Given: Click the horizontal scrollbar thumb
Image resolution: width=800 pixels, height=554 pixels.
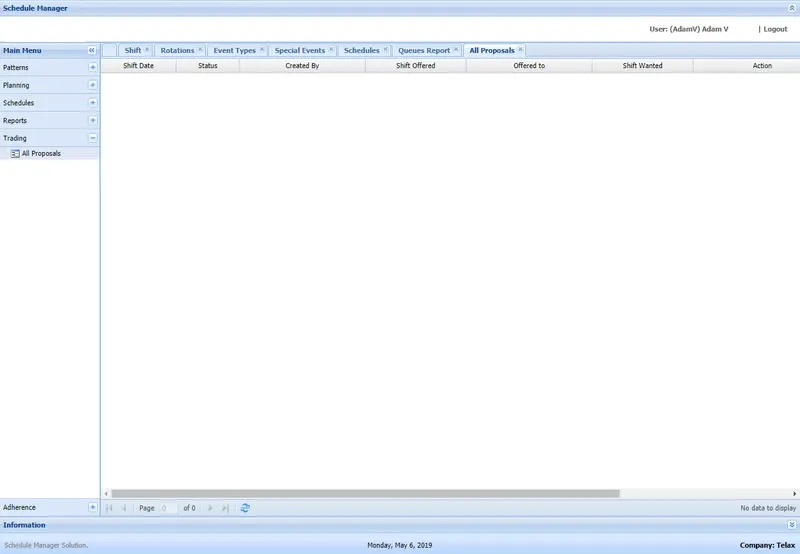Looking at the screenshot, I should coord(365,493).
